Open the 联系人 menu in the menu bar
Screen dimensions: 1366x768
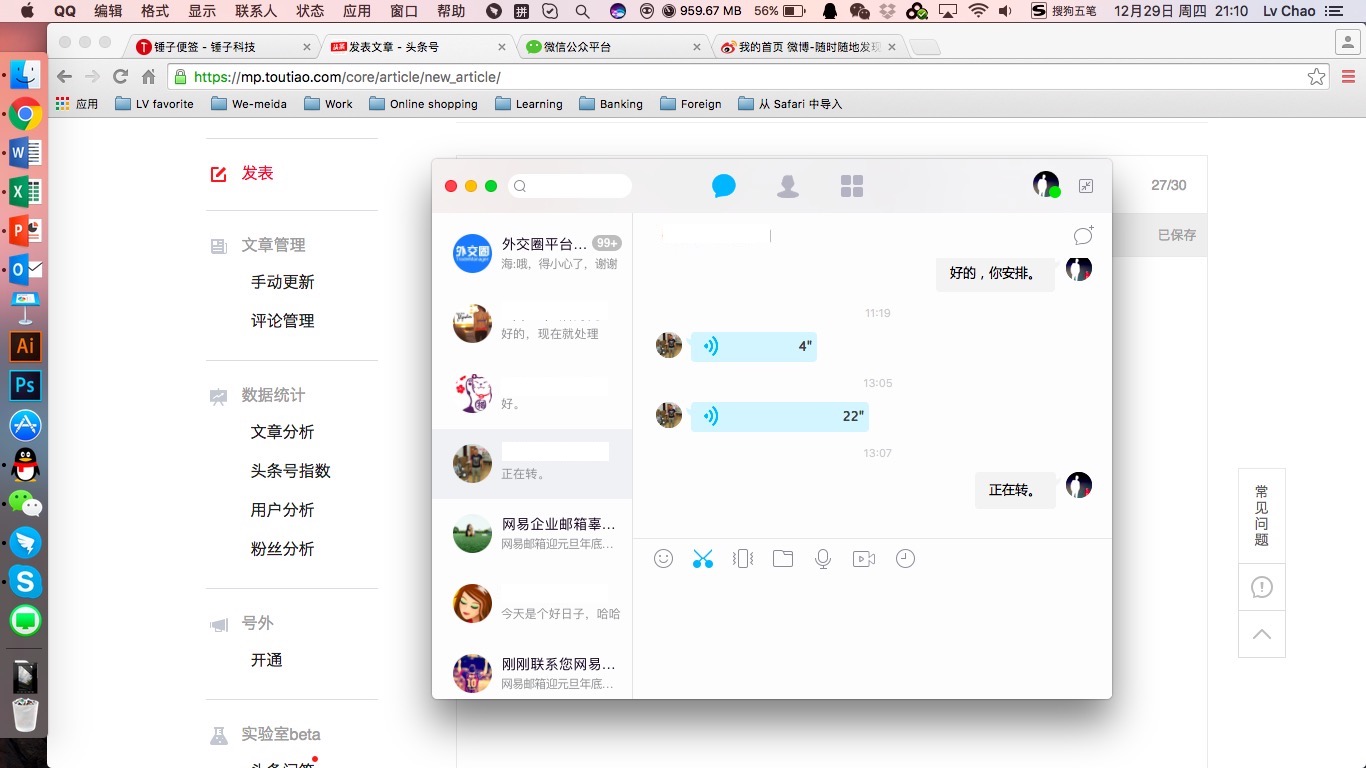coord(254,11)
